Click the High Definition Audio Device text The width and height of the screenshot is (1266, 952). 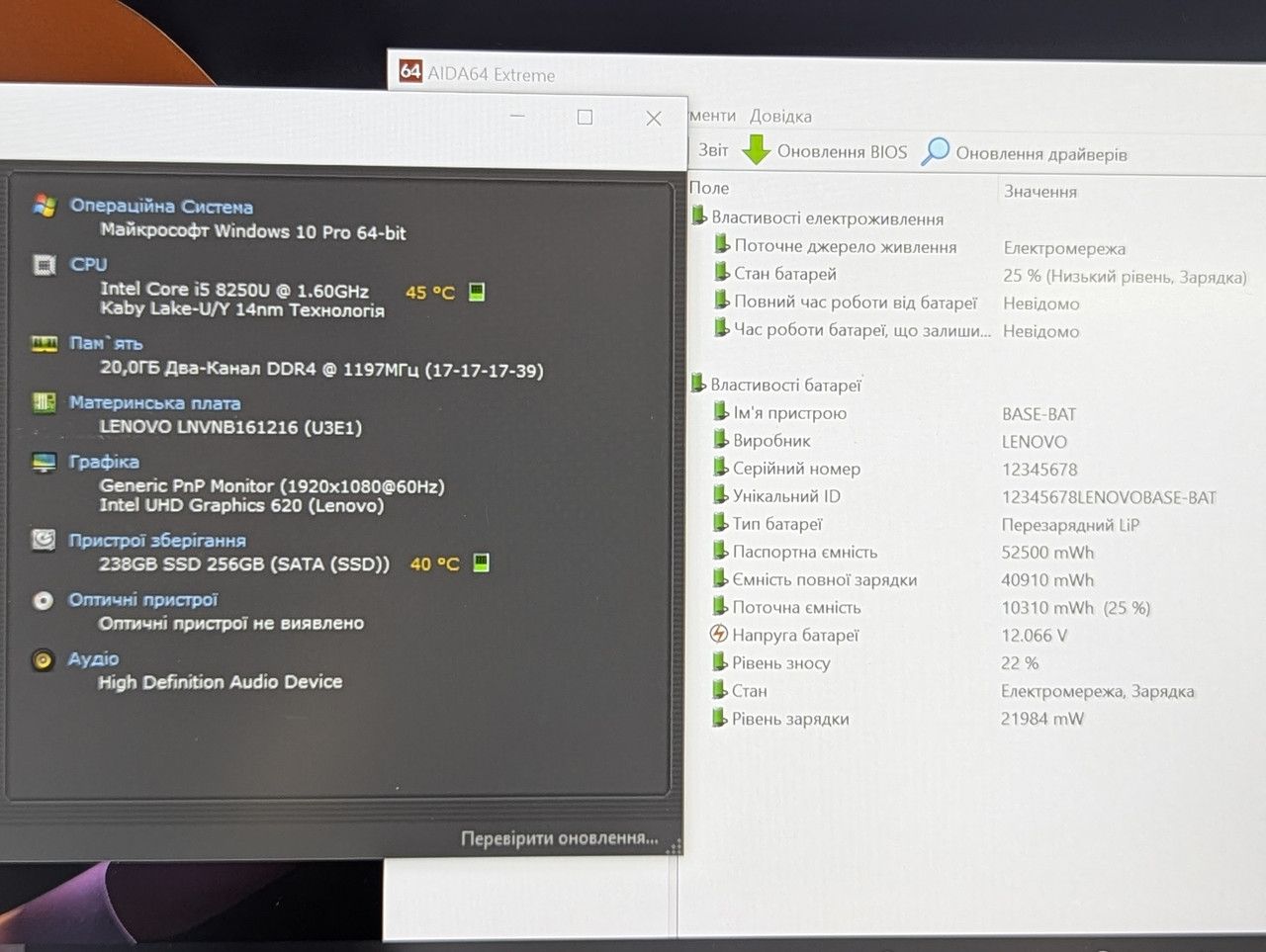pyautogui.click(x=220, y=682)
